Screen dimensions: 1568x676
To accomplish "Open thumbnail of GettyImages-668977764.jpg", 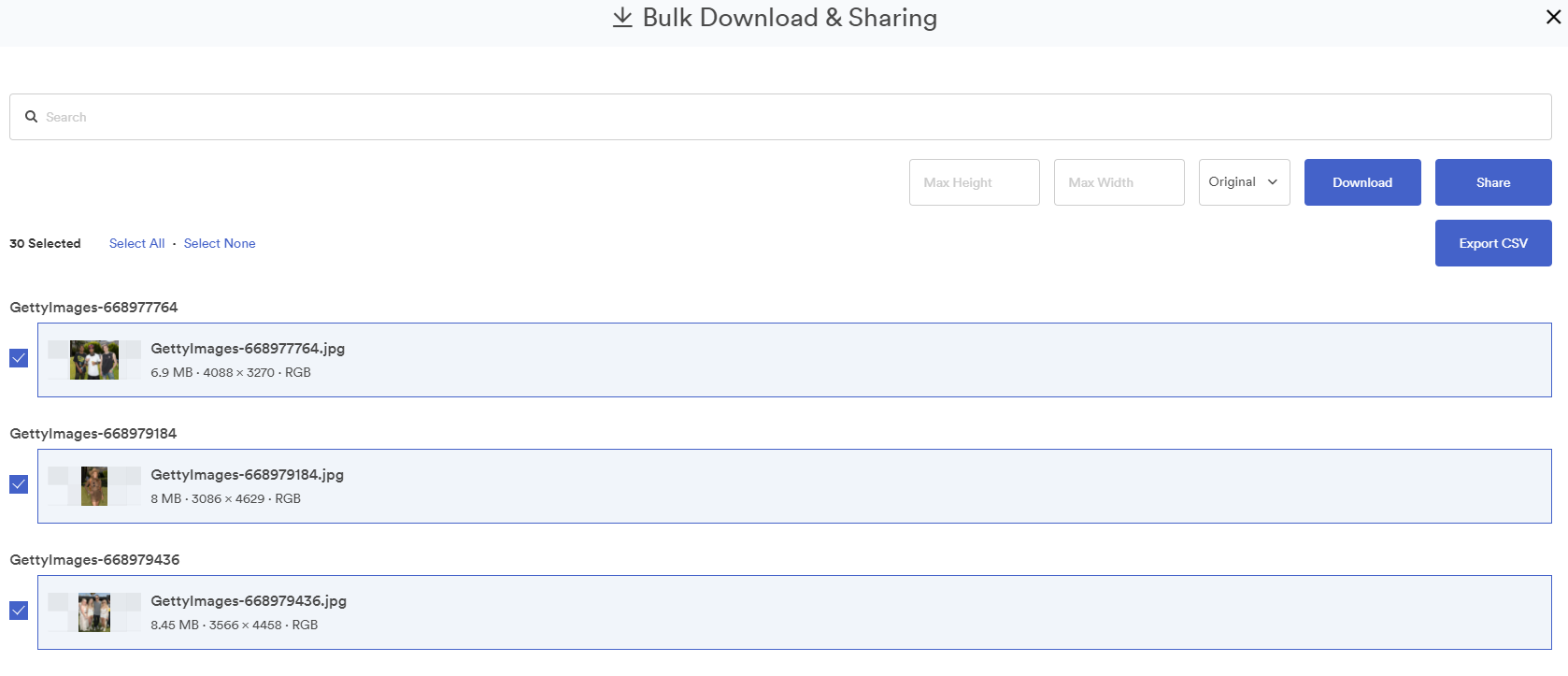I will 94,360.
